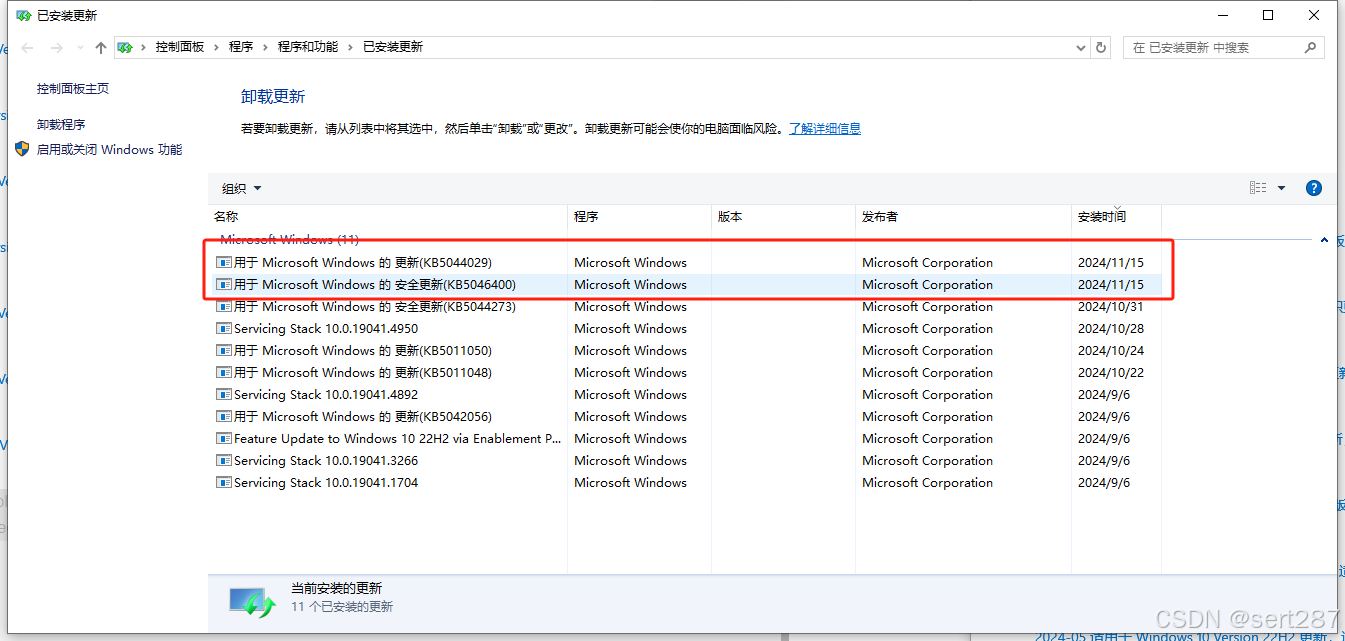This screenshot has width=1345, height=641.
Task: Sort by the 程序 column header
Action: coord(639,216)
